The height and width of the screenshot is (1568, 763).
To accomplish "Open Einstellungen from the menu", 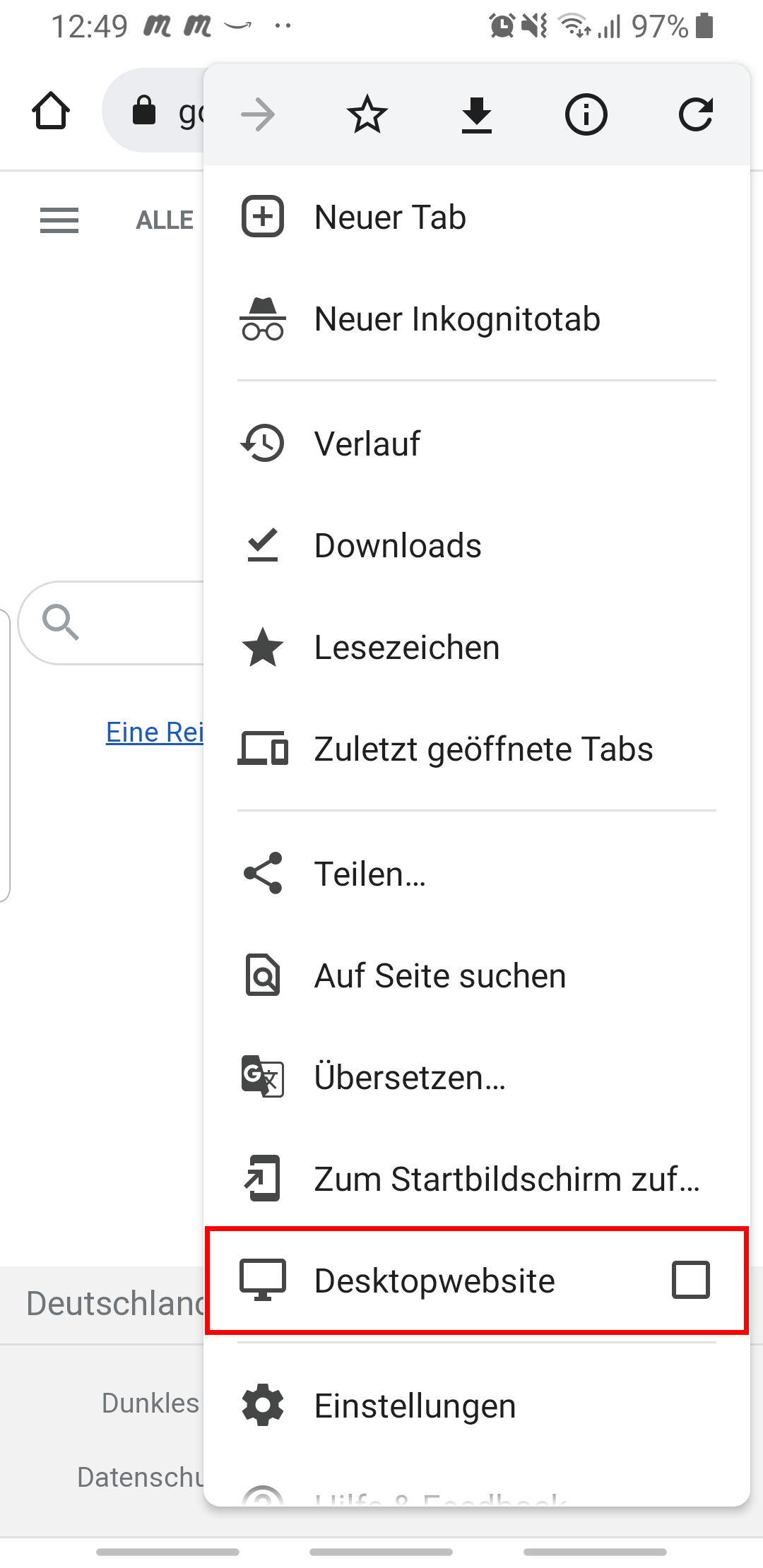I will pos(415,1406).
